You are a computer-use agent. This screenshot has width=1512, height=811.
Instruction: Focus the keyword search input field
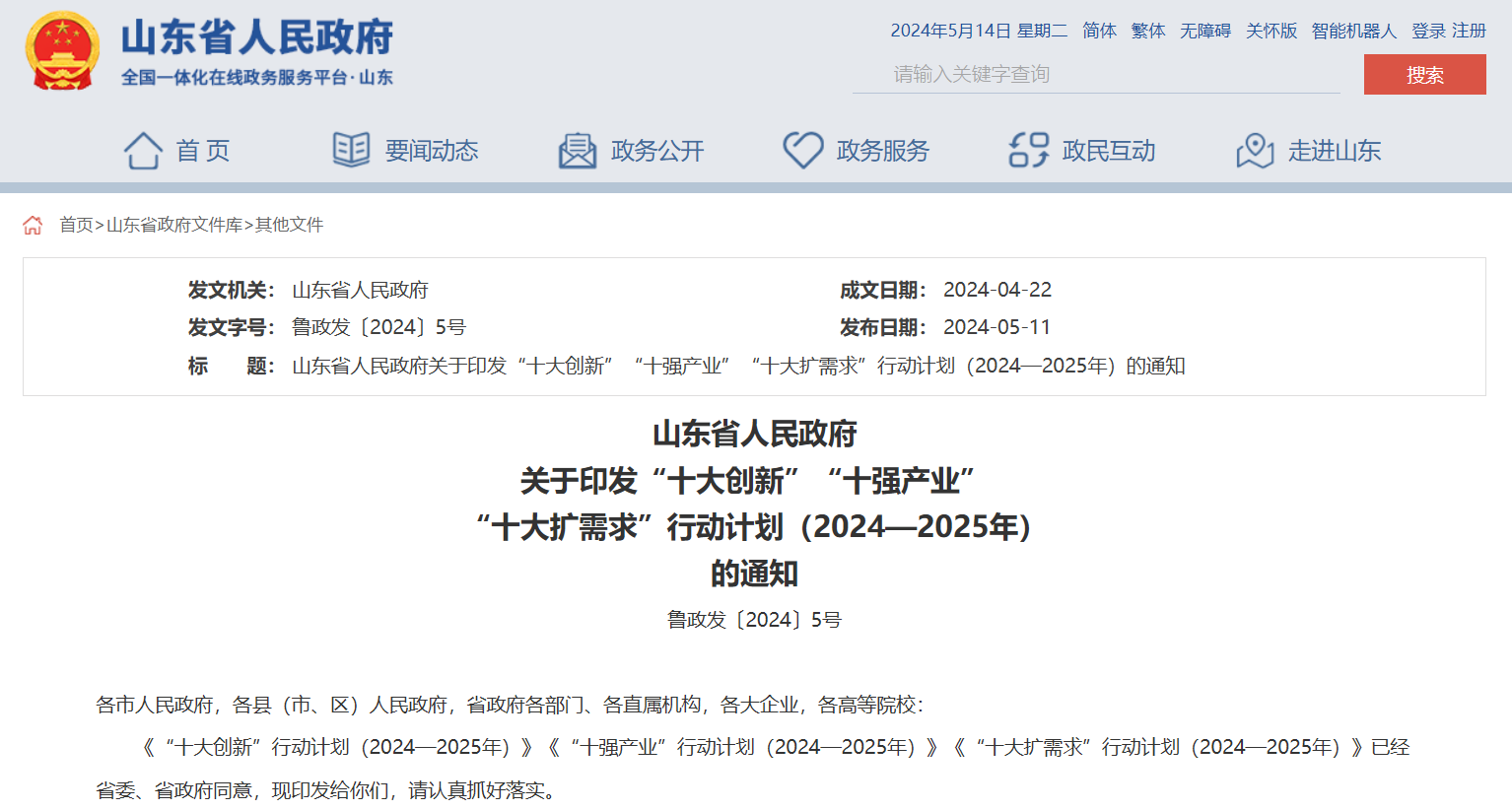[x=1094, y=75]
